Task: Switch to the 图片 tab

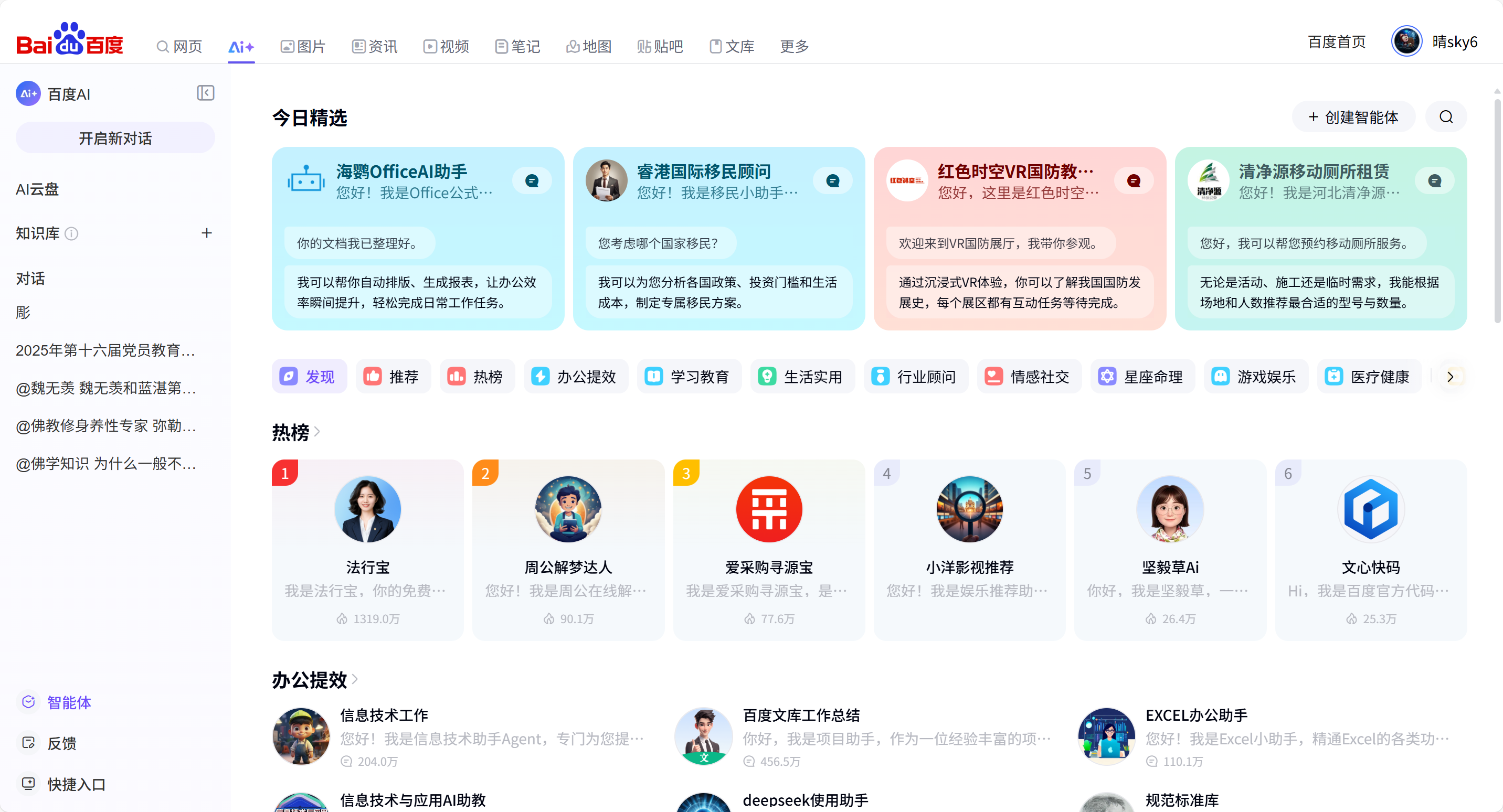Action: 302,46
